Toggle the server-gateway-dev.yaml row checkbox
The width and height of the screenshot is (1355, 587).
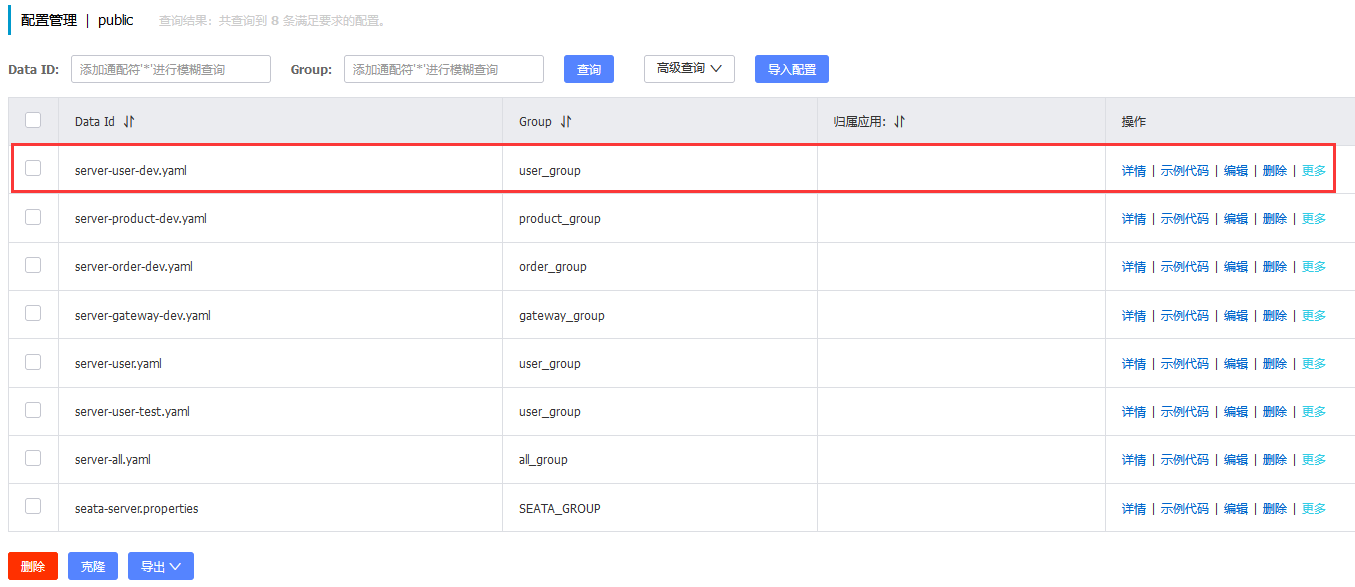click(33, 313)
